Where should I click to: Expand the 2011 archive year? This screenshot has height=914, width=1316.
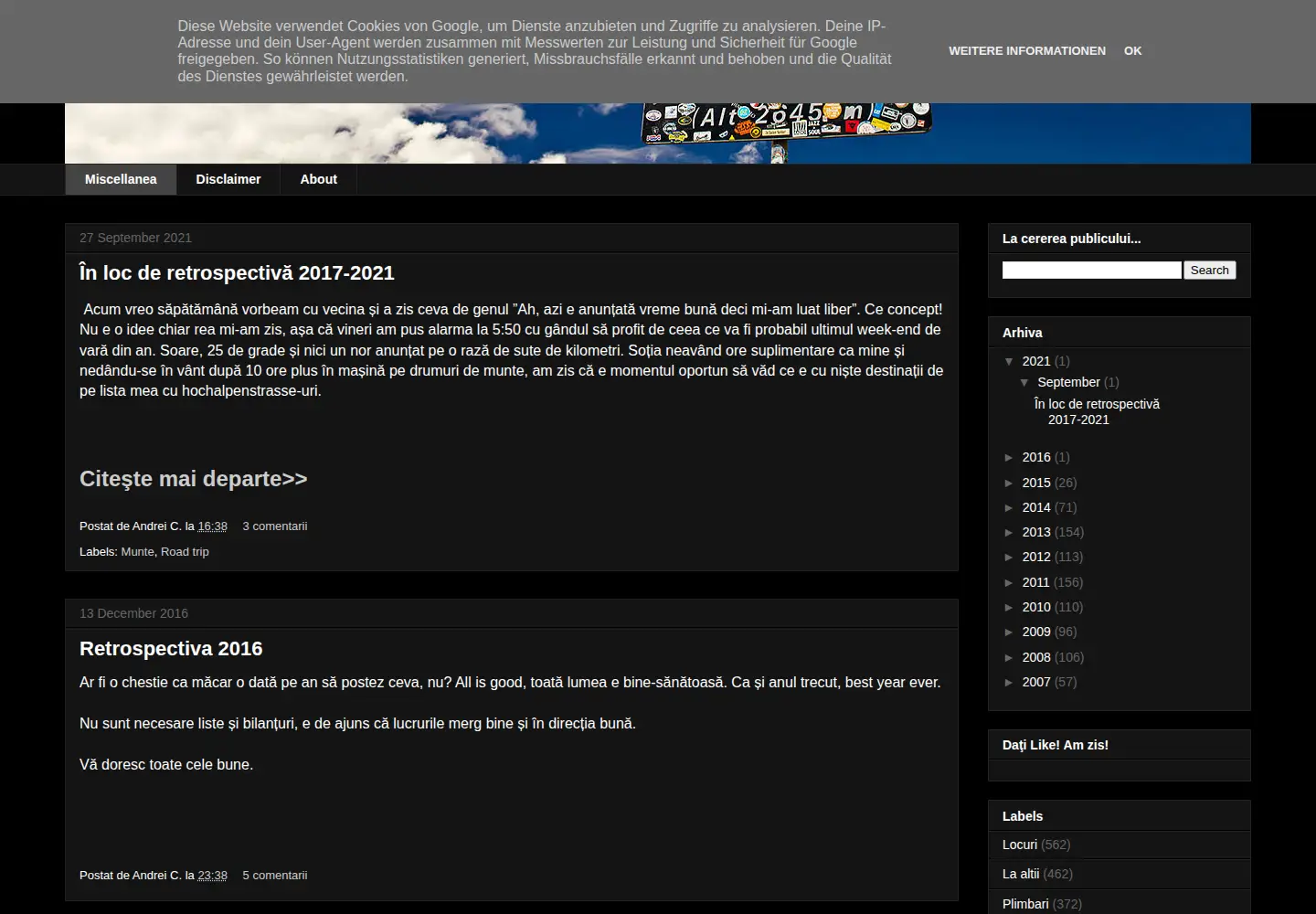1009,582
